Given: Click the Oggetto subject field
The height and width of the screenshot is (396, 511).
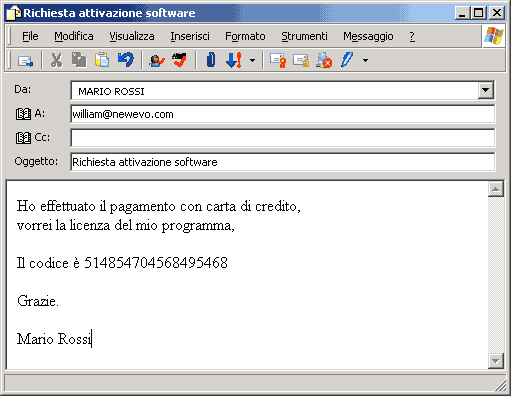Looking at the screenshot, I should 283,162.
